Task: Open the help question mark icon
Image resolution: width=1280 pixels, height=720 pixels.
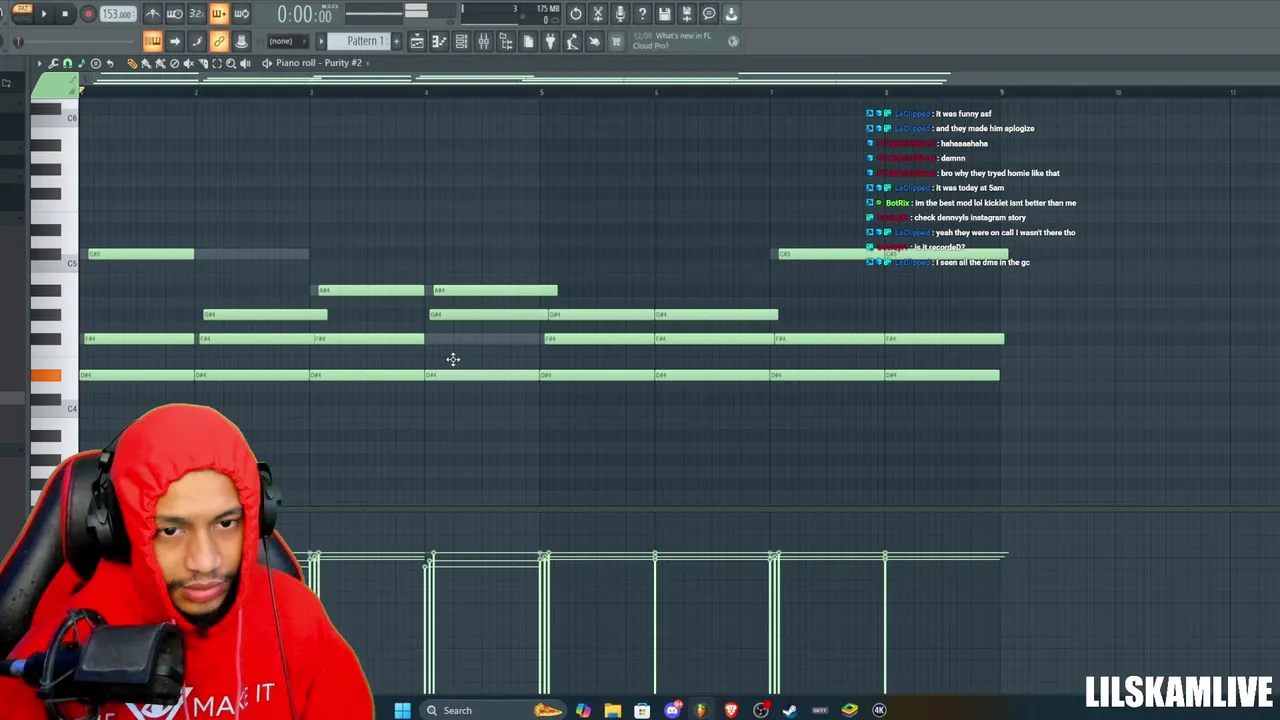Action: tap(642, 14)
